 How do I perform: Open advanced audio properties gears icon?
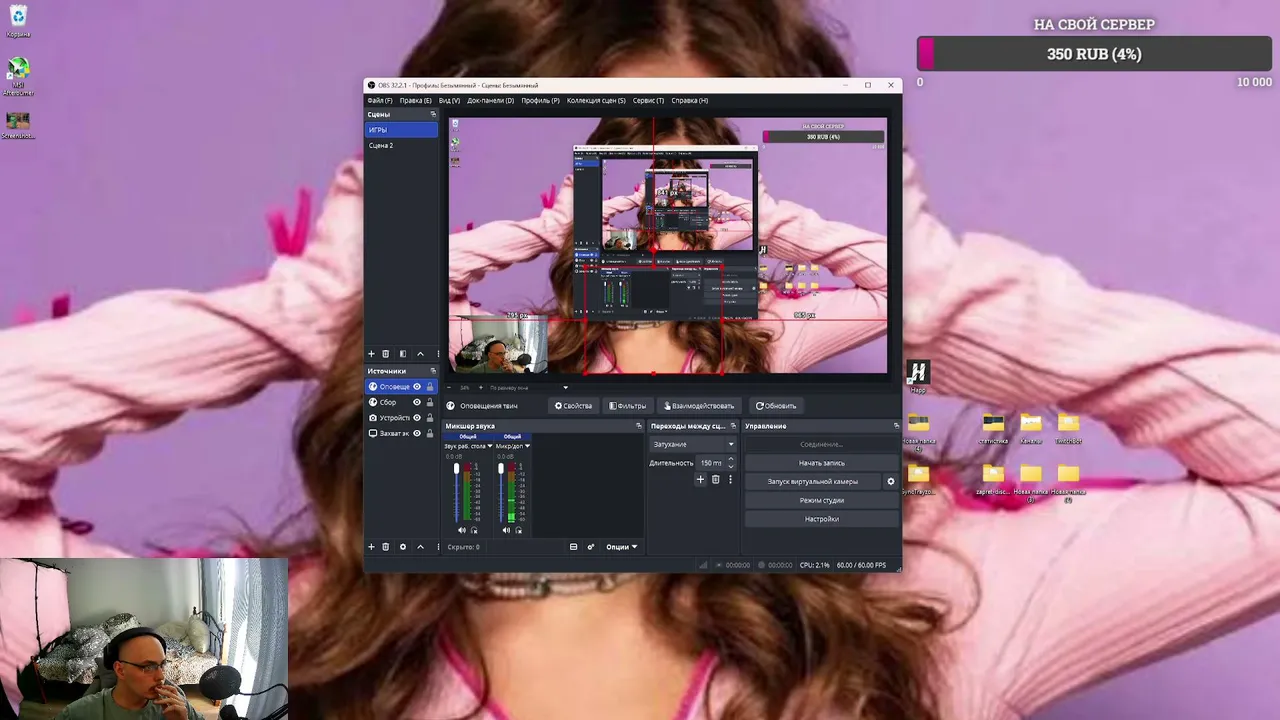click(x=590, y=547)
